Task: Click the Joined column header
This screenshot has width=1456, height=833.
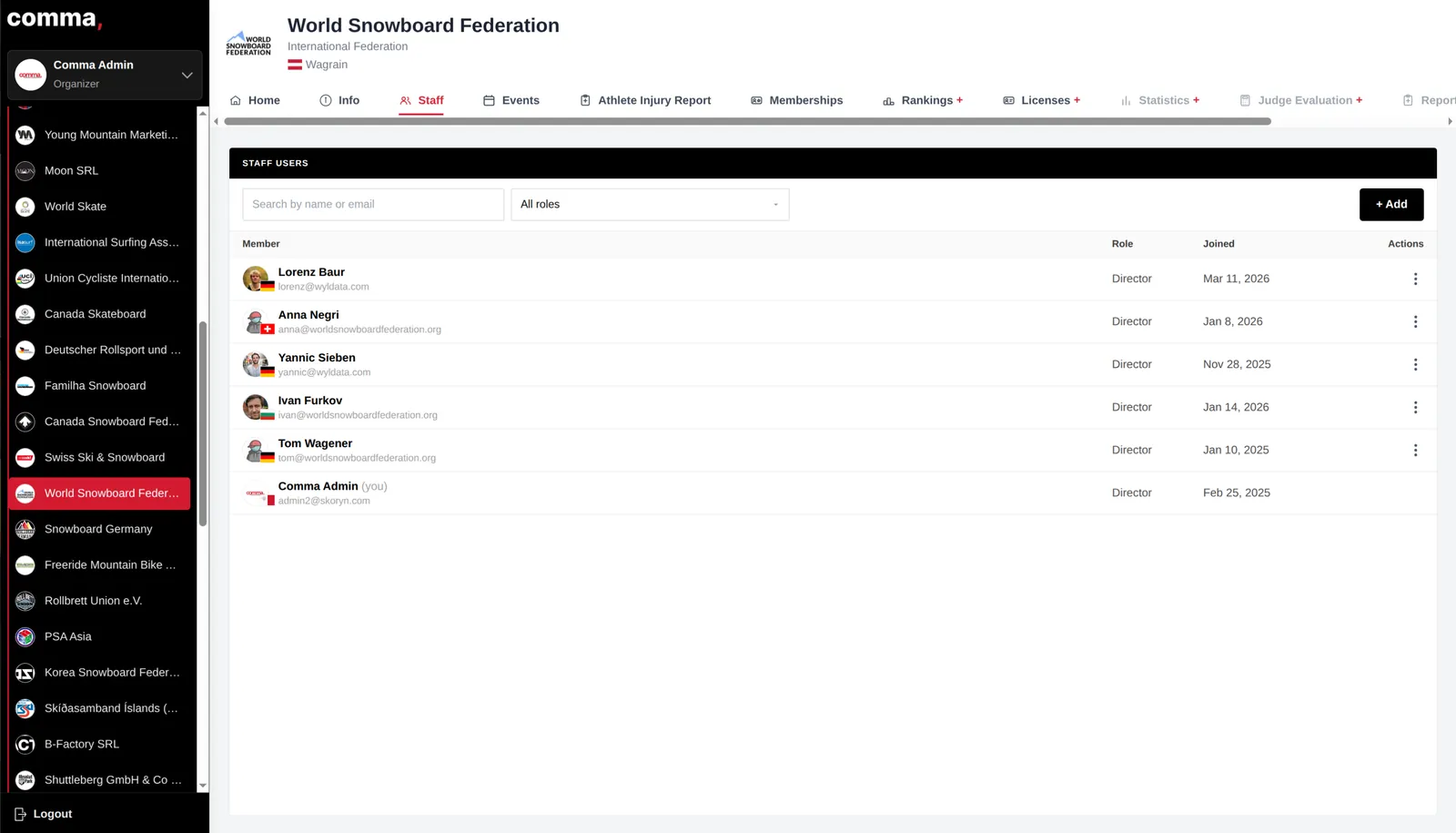Action: (1218, 244)
